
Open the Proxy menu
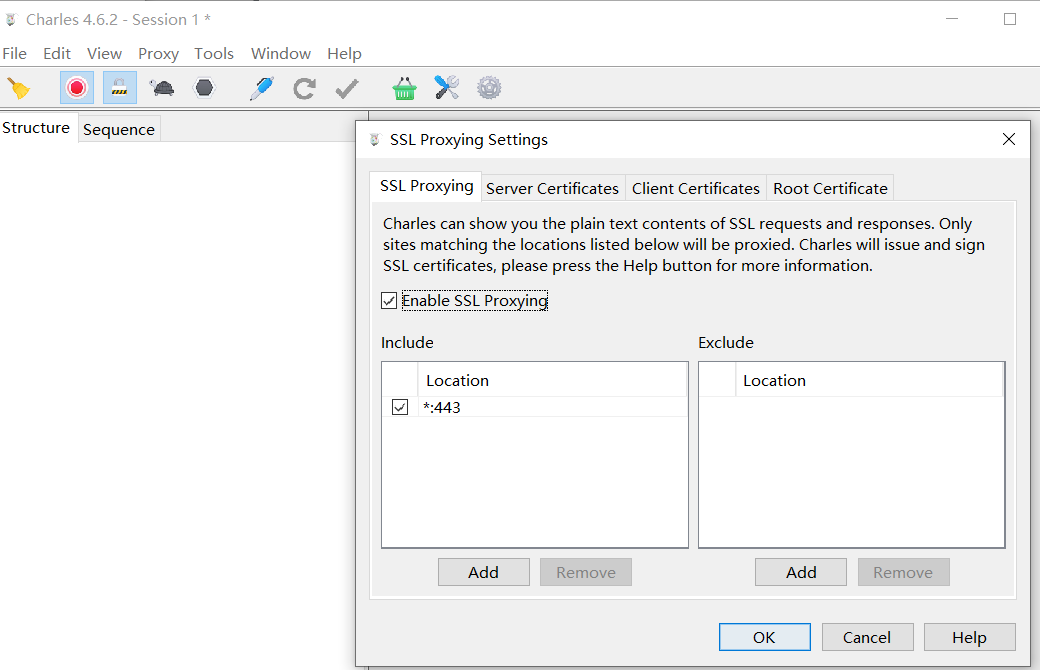[159, 54]
